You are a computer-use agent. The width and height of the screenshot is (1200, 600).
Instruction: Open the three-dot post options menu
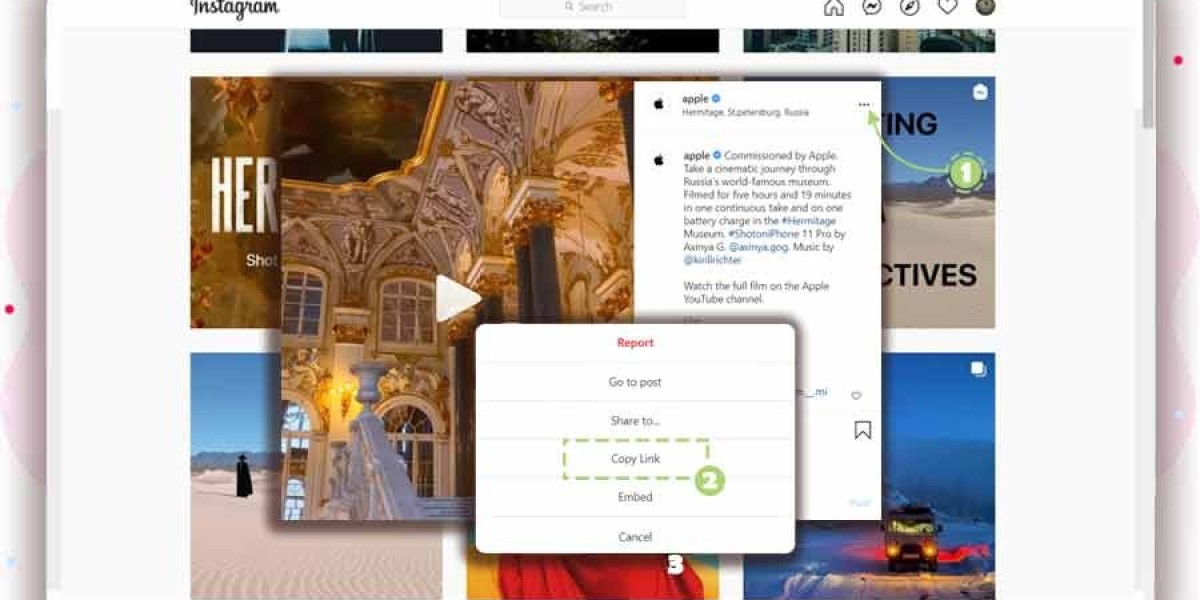pyautogui.click(x=864, y=103)
